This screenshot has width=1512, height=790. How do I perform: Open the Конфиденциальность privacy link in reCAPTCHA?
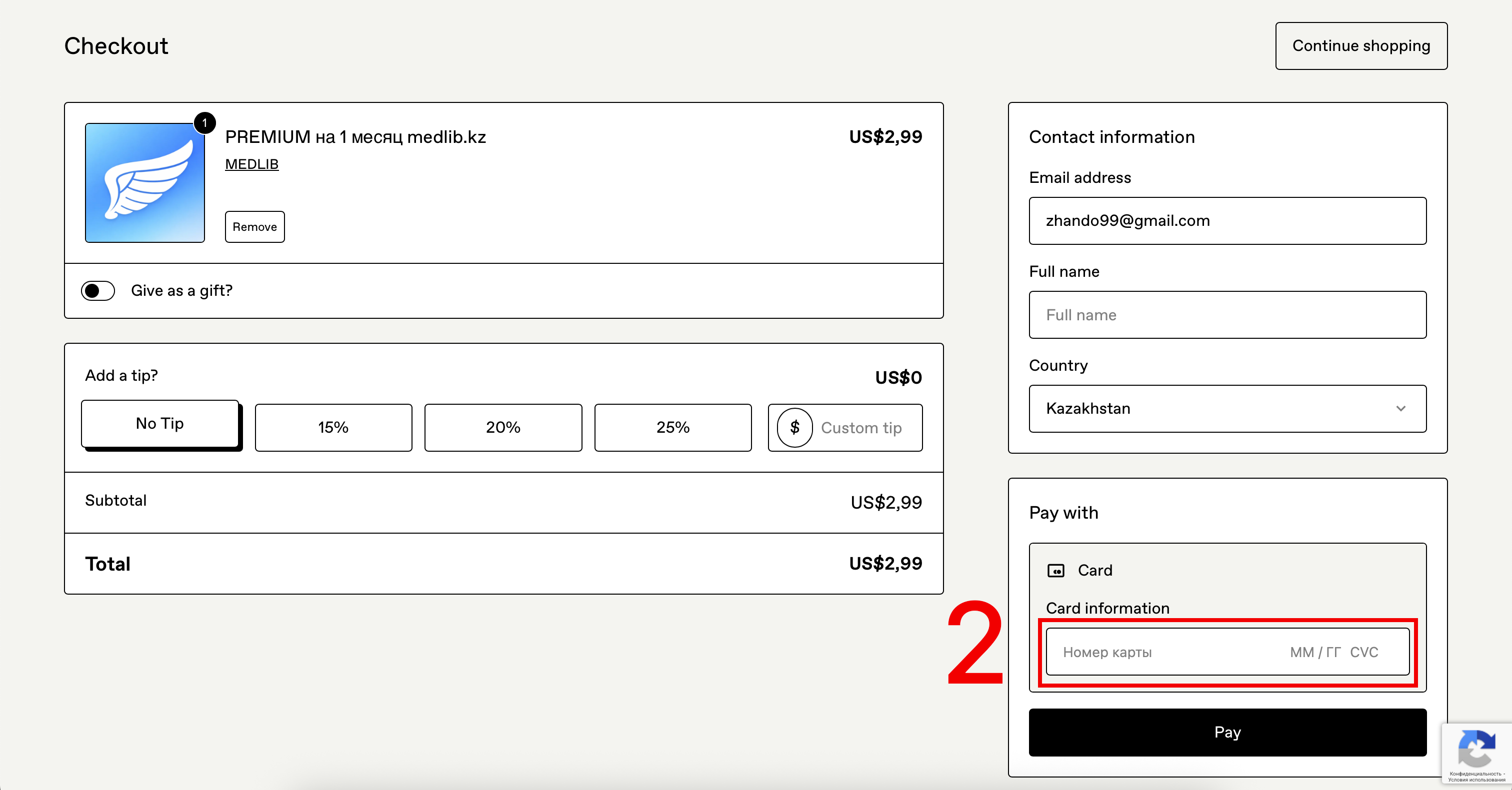(1475, 774)
